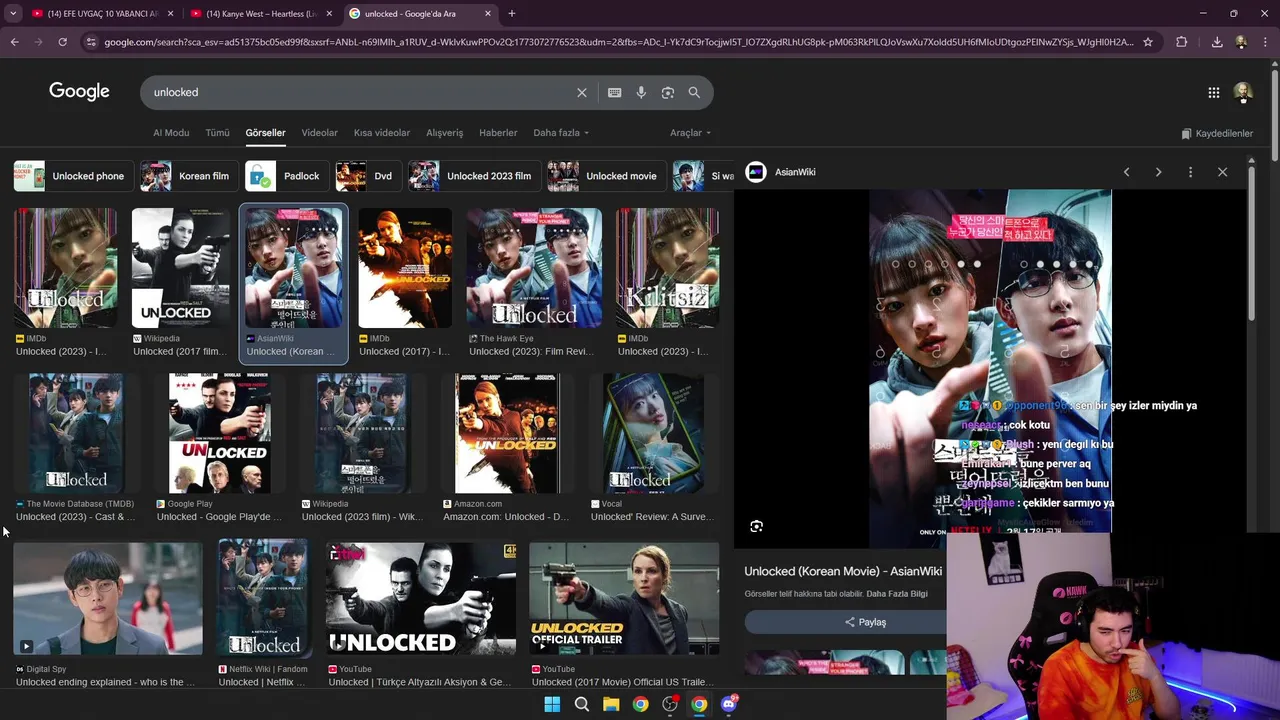This screenshot has height=720, width=1280.
Task: Open File Explorer from taskbar
Action: [611, 704]
